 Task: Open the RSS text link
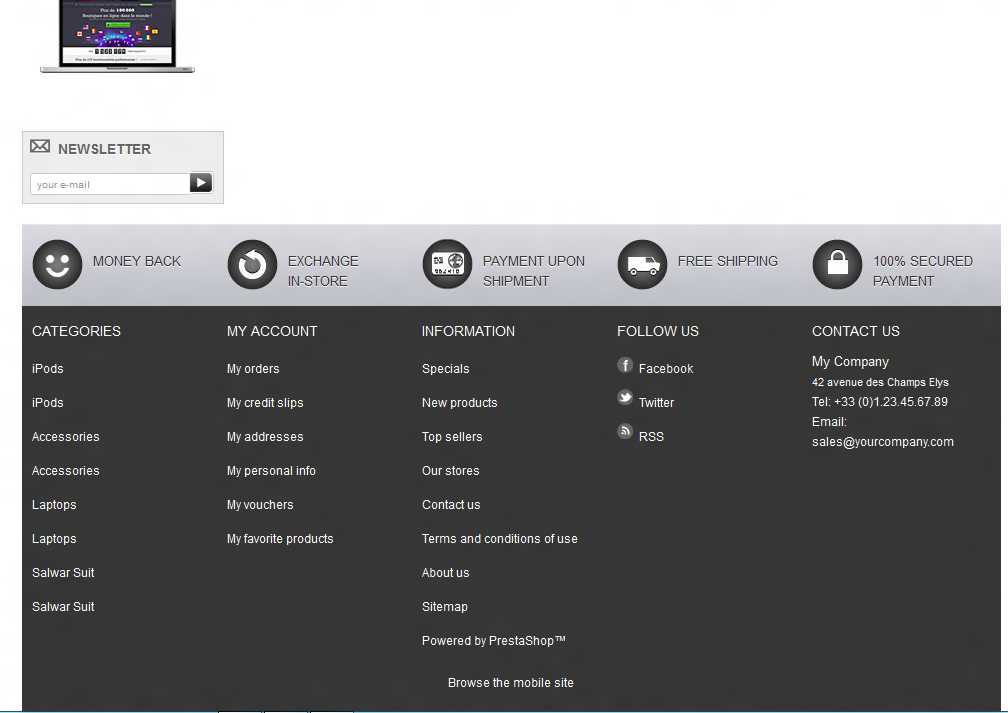tap(651, 437)
